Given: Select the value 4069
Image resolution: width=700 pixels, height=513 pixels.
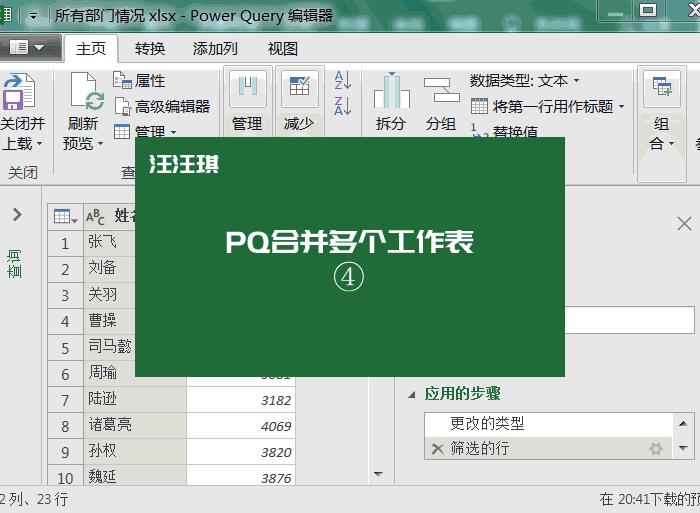Looking at the screenshot, I should pyautogui.click(x=241, y=425).
